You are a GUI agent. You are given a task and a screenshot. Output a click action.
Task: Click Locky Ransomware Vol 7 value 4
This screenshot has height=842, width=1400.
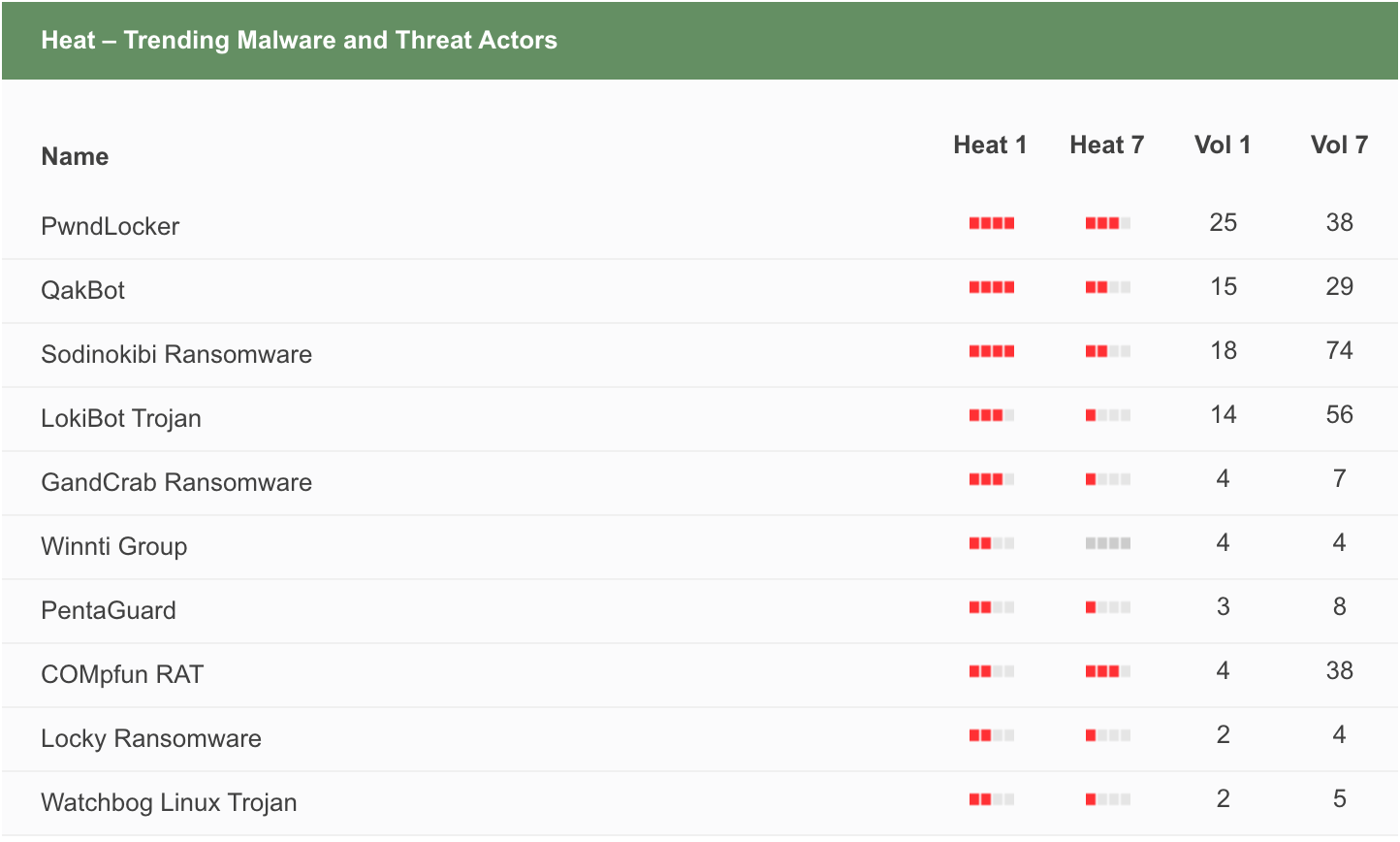coord(1340,734)
